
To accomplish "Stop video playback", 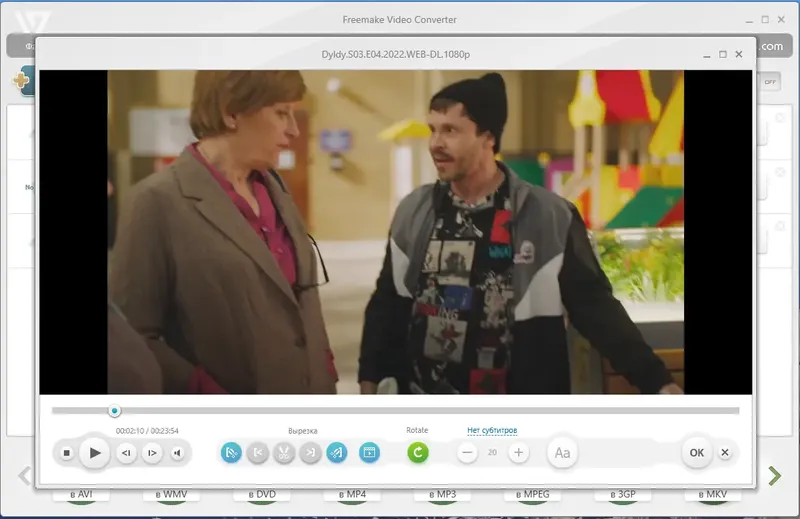I will (66, 453).
